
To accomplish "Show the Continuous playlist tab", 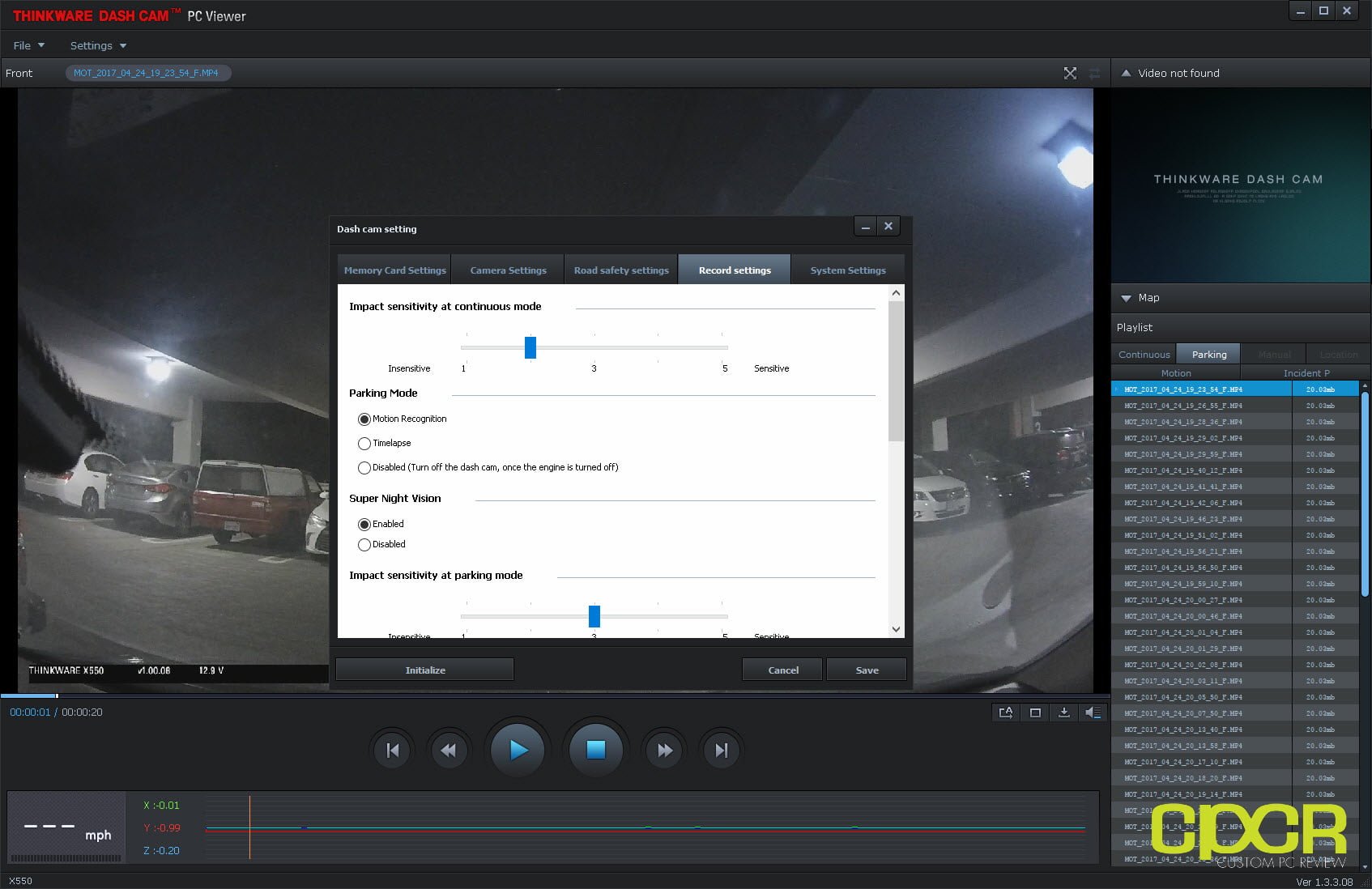I will (1144, 355).
